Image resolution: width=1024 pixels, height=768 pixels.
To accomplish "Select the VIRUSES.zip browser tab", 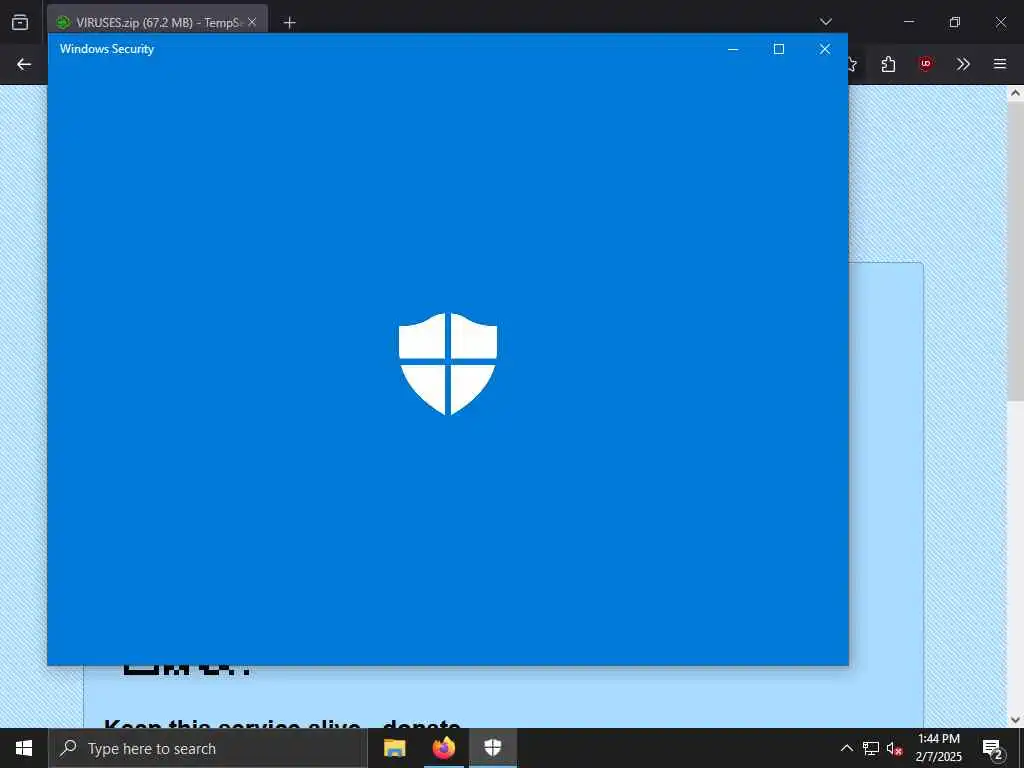I will click(x=157, y=22).
